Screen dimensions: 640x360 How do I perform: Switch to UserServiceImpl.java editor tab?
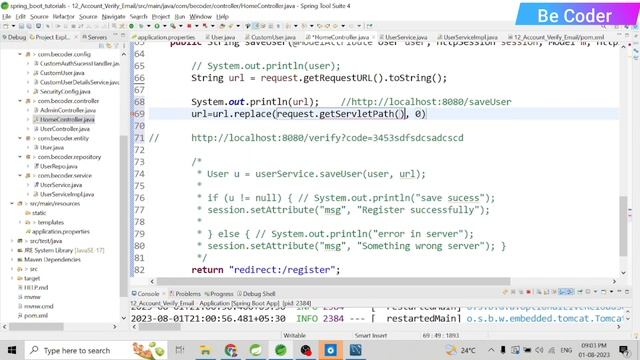[x=468, y=37]
